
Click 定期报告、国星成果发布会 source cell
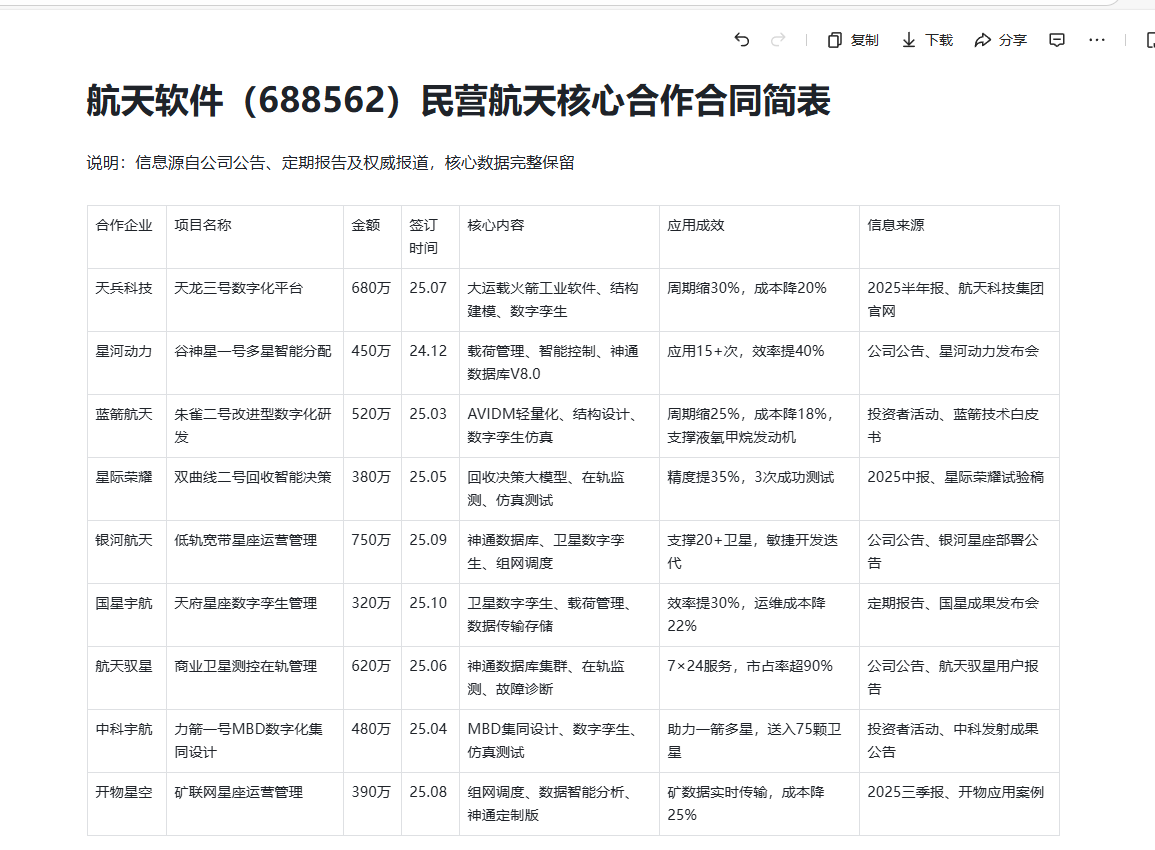pos(959,614)
